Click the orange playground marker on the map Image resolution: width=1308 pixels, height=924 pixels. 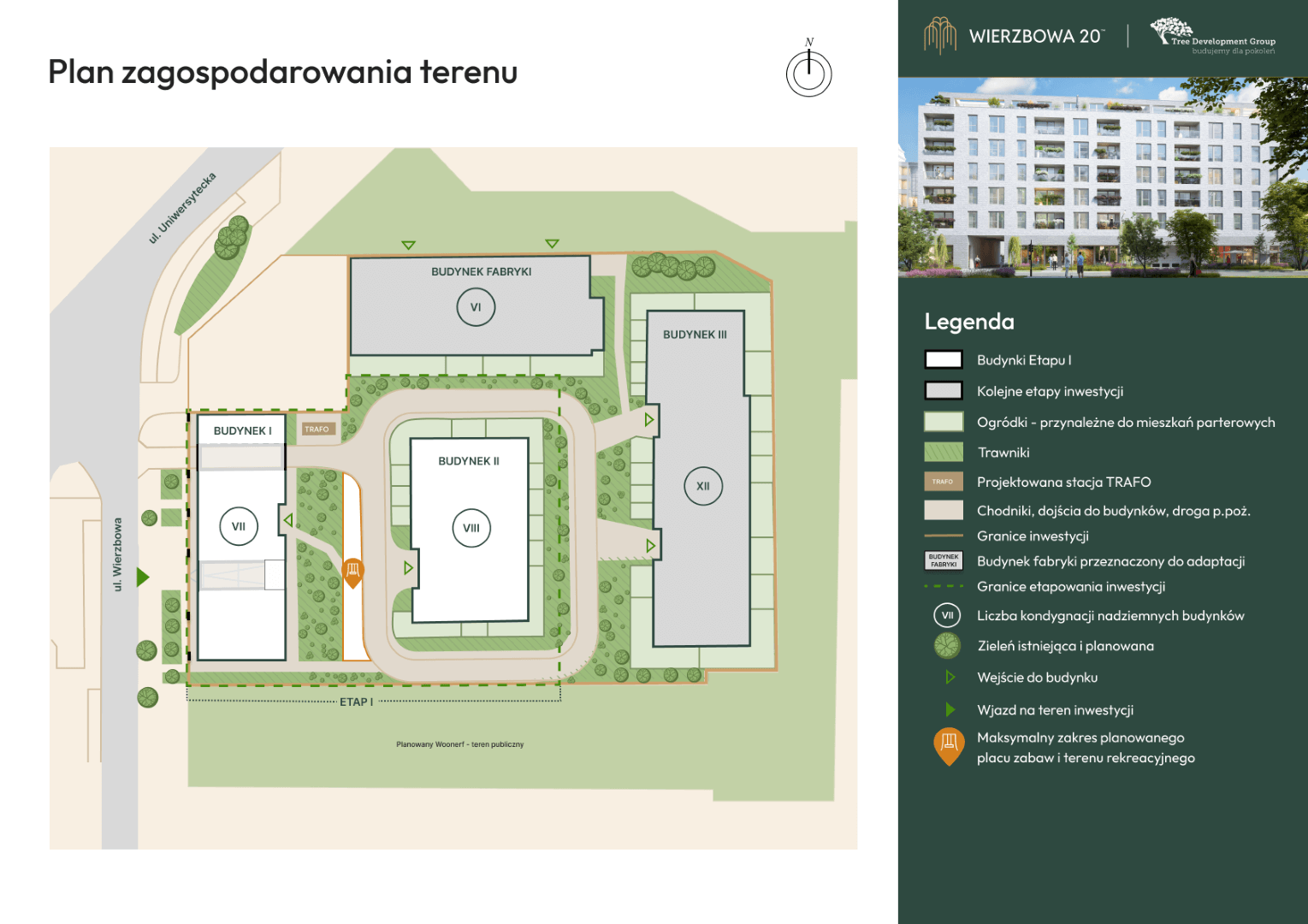pos(352,572)
